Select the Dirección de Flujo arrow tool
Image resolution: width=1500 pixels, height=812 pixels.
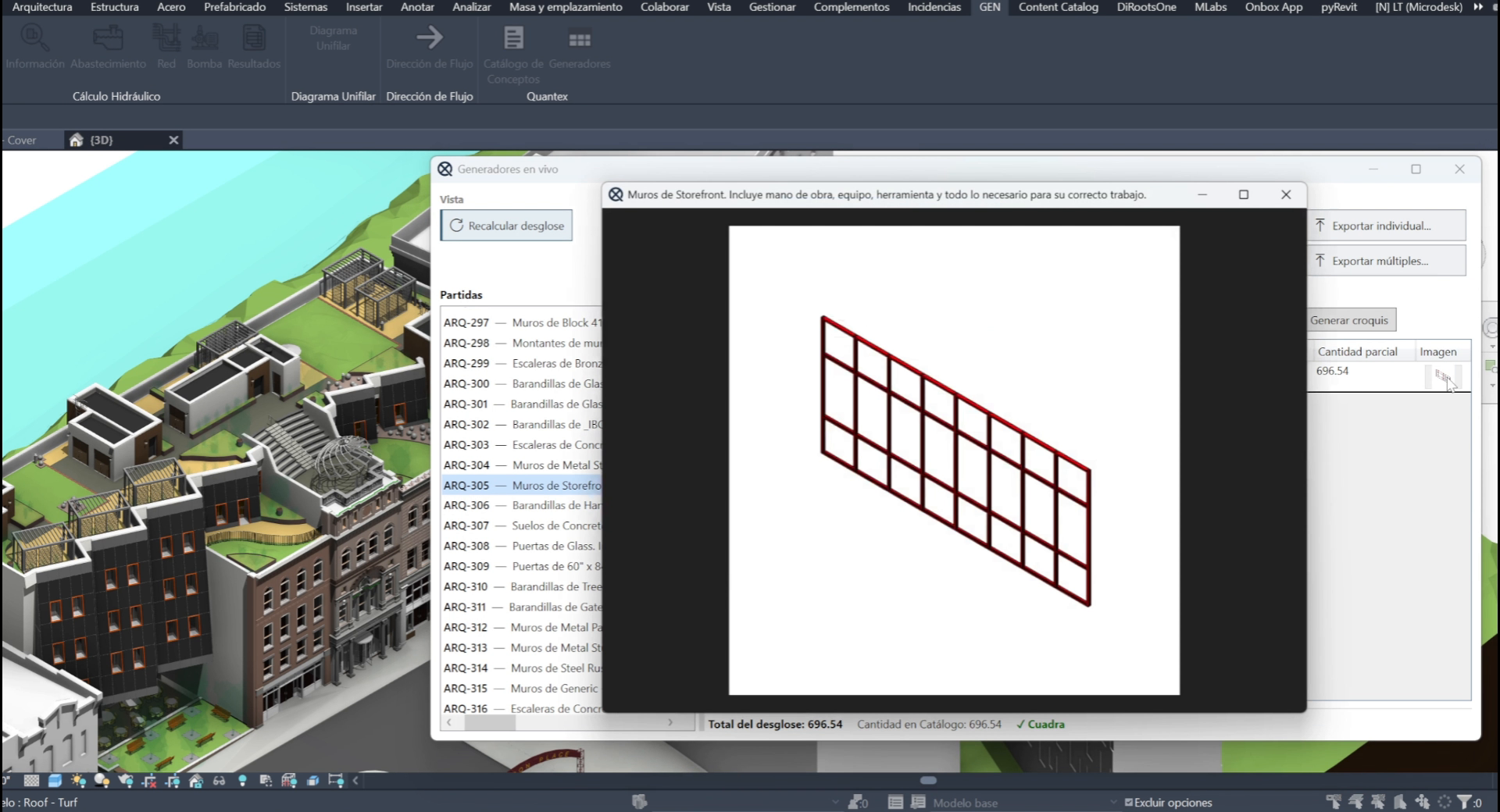[429, 48]
